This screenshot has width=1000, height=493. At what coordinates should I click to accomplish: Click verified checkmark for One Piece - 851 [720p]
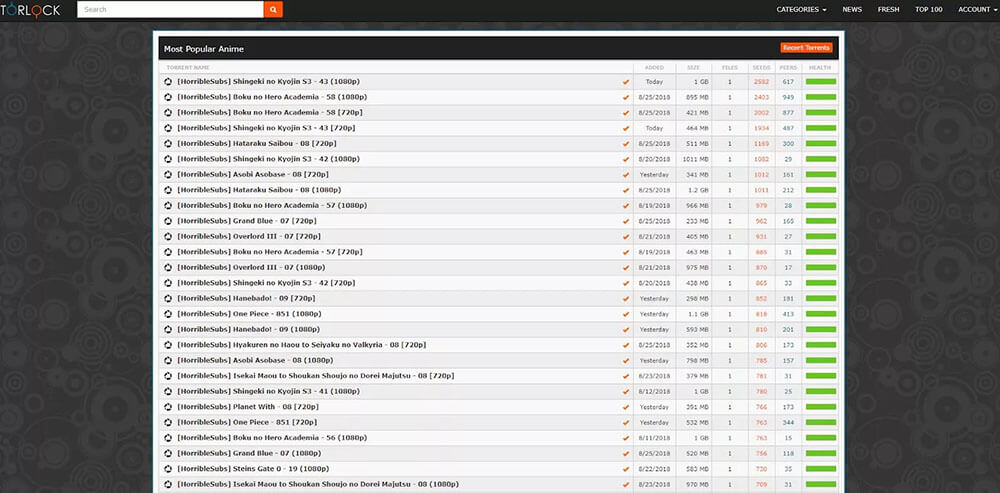pos(626,422)
